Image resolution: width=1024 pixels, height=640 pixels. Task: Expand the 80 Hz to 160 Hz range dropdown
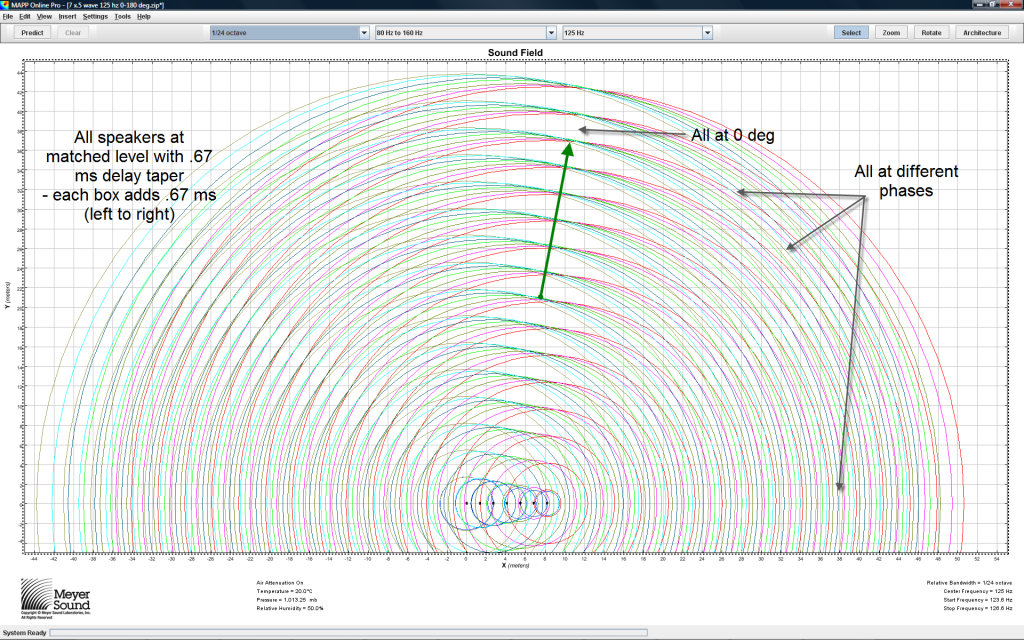pyautogui.click(x=549, y=31)
